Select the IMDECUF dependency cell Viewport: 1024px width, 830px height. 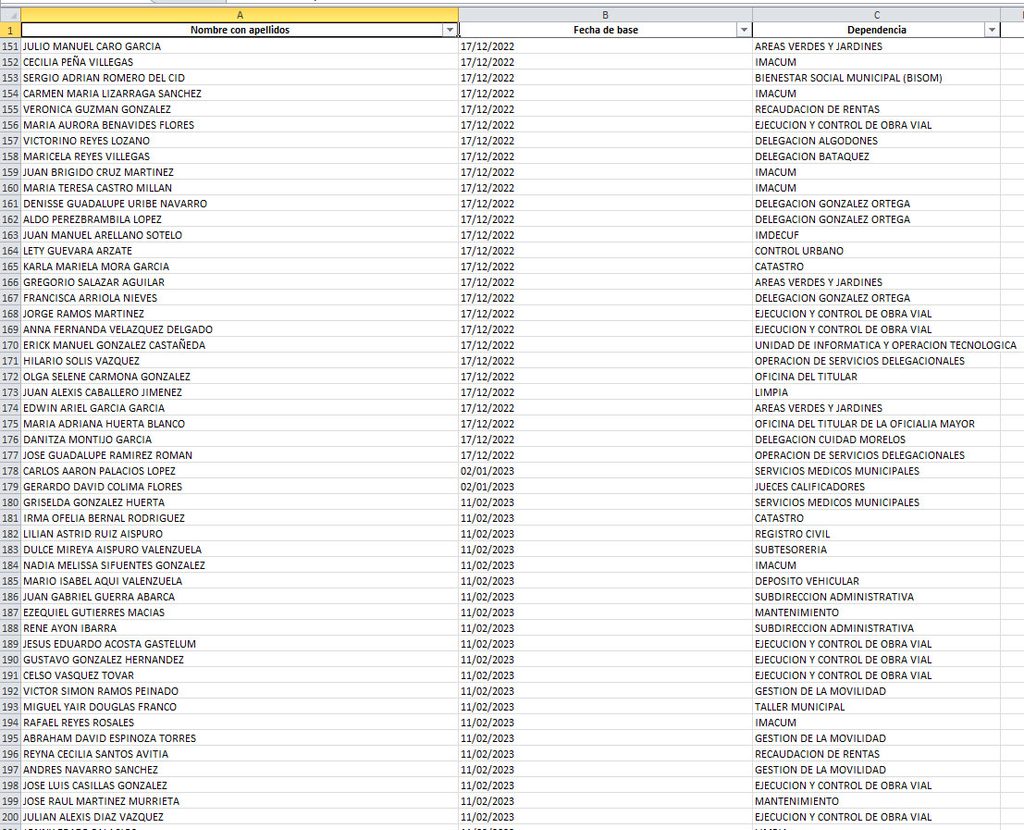[x=876, y=235]
